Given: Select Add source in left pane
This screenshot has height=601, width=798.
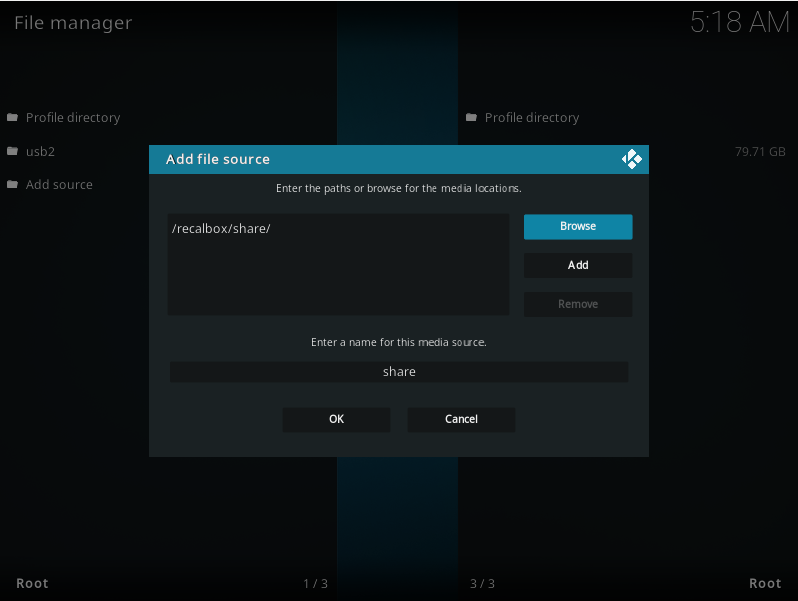Looking at the screenshot, I should (59, 185).
